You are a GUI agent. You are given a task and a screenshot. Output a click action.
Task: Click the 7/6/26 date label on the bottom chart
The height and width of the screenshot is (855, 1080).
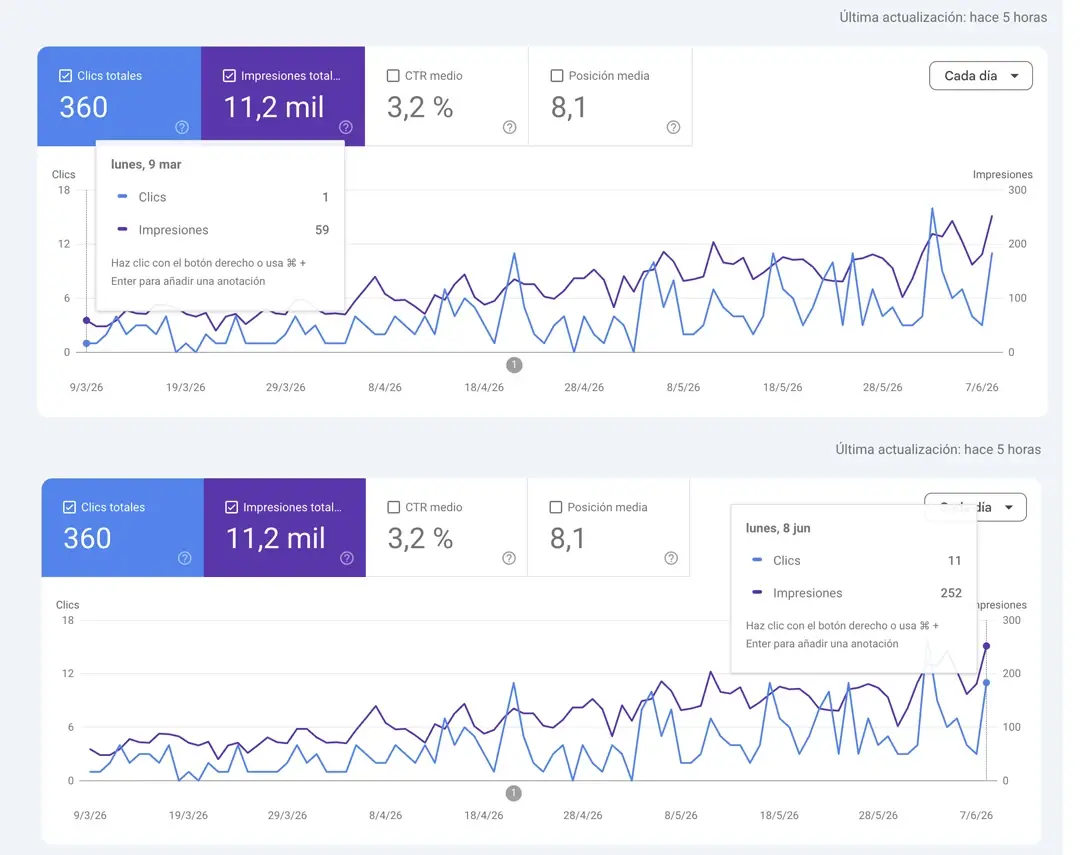coord(976,815)
